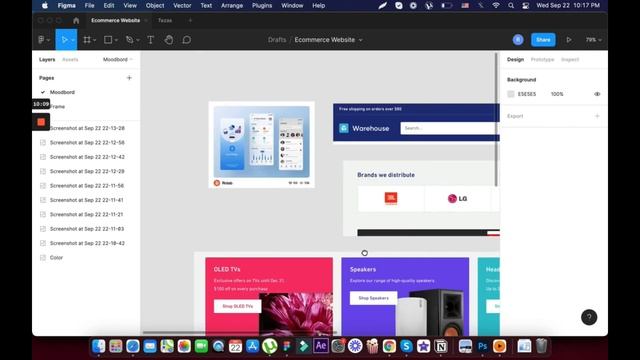The width and height of the screenshot is (640, 360).
Task: Select the Frame page
Action: tap(58, 107)
